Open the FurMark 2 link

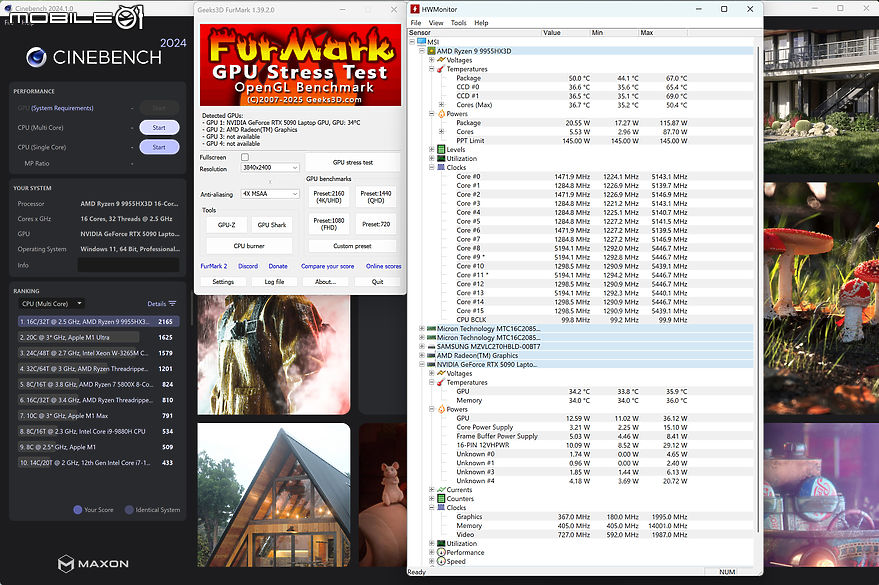[x=214, y=266]
